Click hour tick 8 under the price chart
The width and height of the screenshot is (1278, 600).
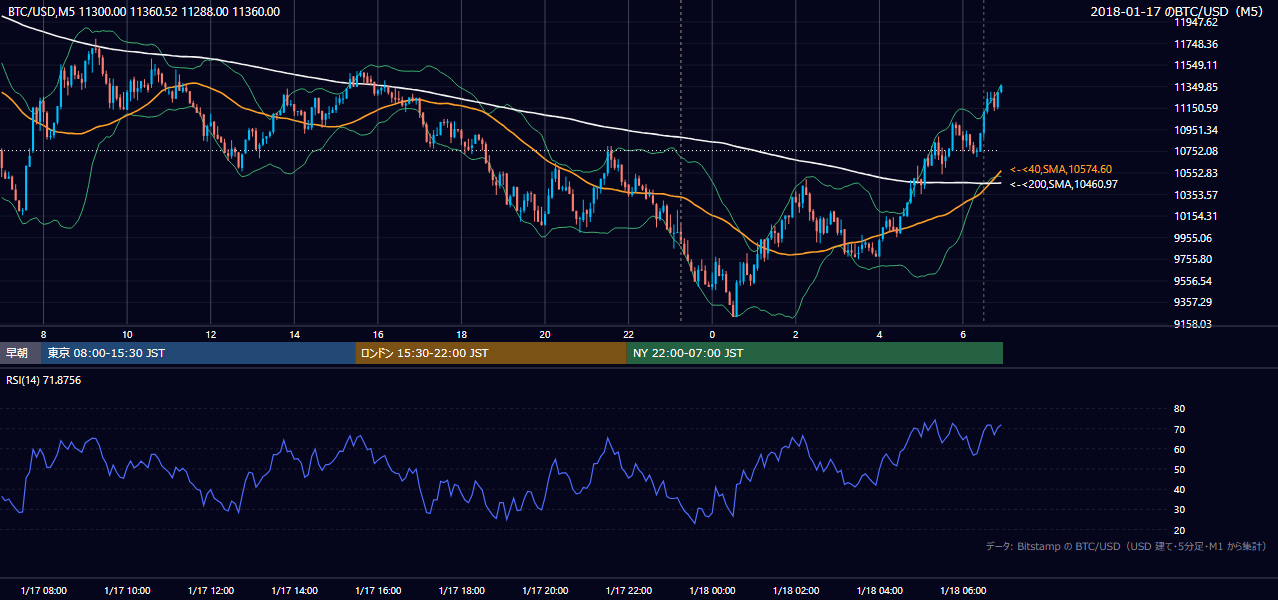43,334
